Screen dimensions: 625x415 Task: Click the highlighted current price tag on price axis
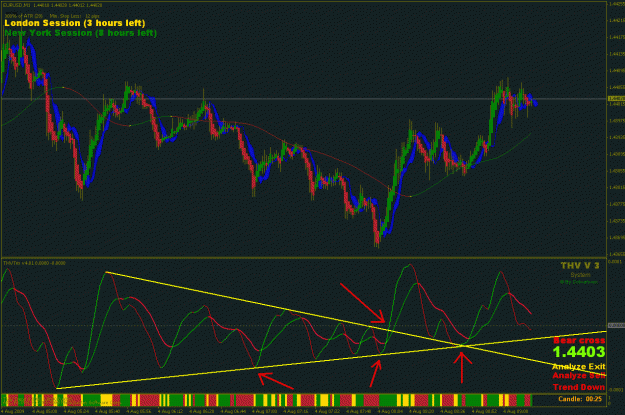(616, 98)
